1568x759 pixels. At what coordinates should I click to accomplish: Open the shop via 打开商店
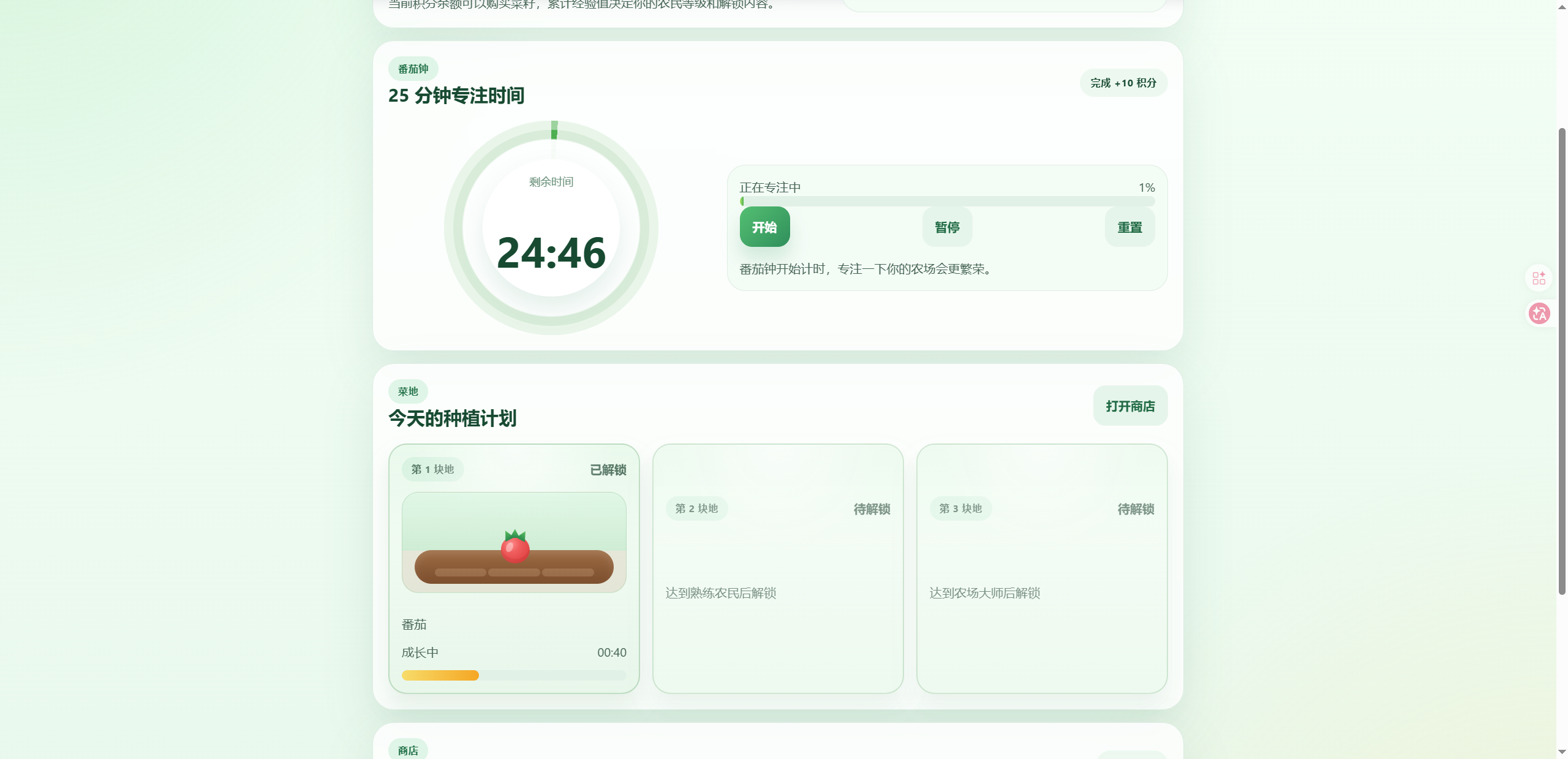(1130, 406)
